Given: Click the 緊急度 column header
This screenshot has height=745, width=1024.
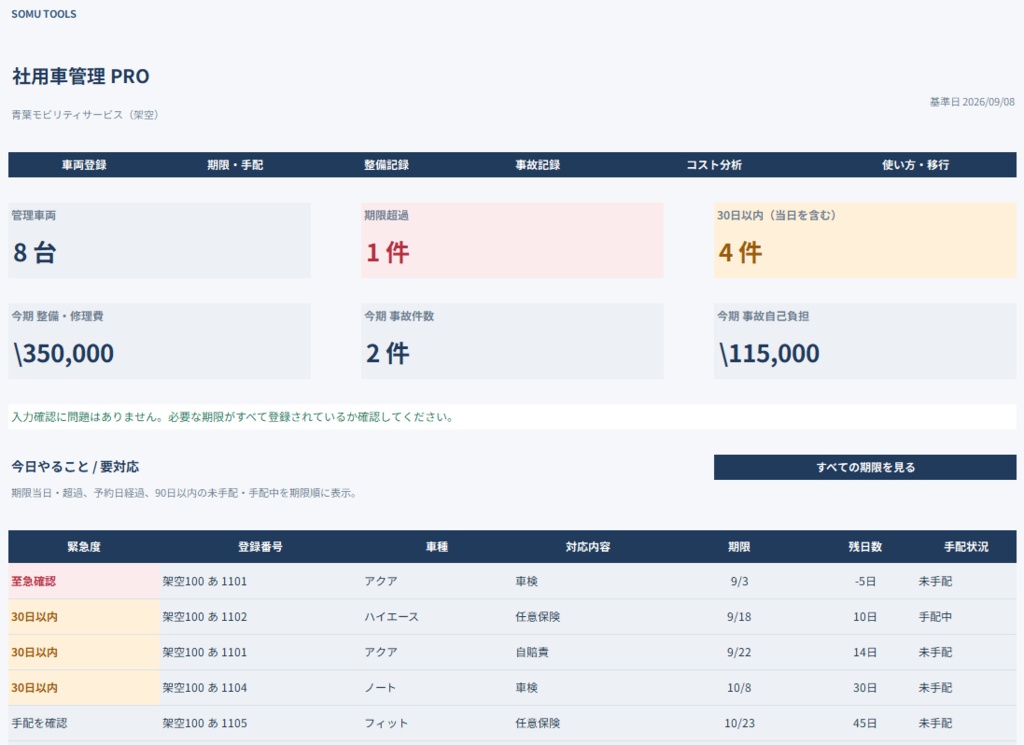Looking at the screenshot, I should [84, 547].
